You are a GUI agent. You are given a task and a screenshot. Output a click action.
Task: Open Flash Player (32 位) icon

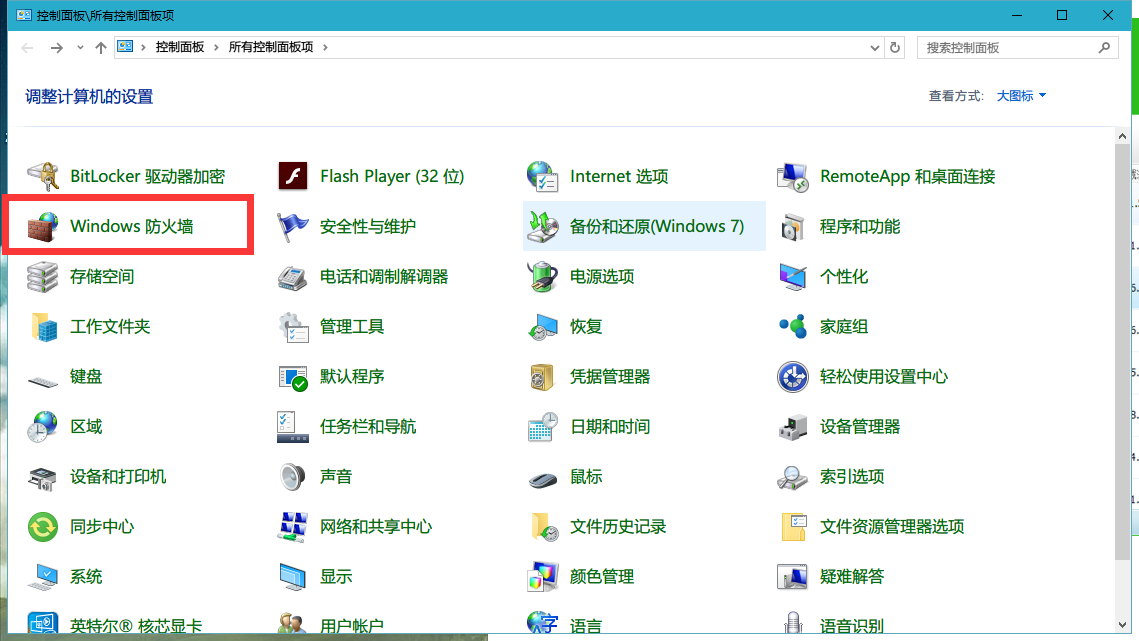point(293,177)
